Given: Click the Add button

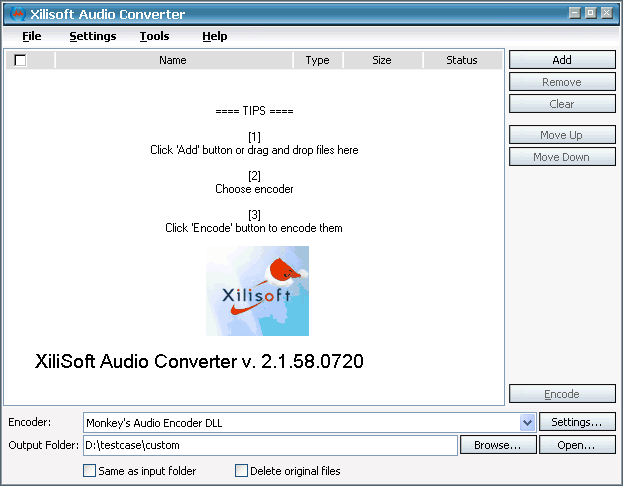Looking at the screenshot, I should [562, 60].
